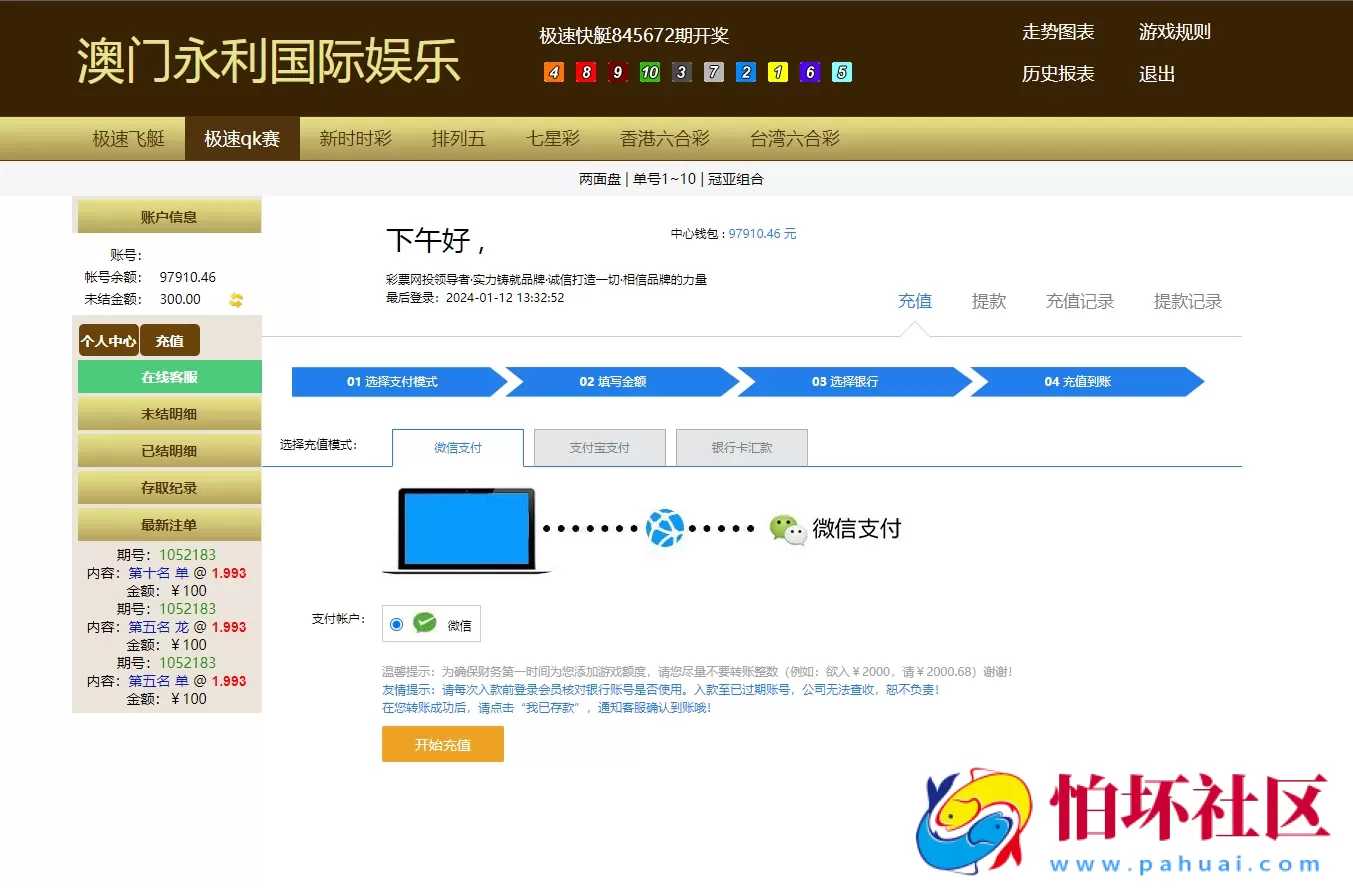Image resolution: width=1353 pixels, height=888 pixels.
Task: Click the 在线客服 customer service button
Action: tap(168, 376)
